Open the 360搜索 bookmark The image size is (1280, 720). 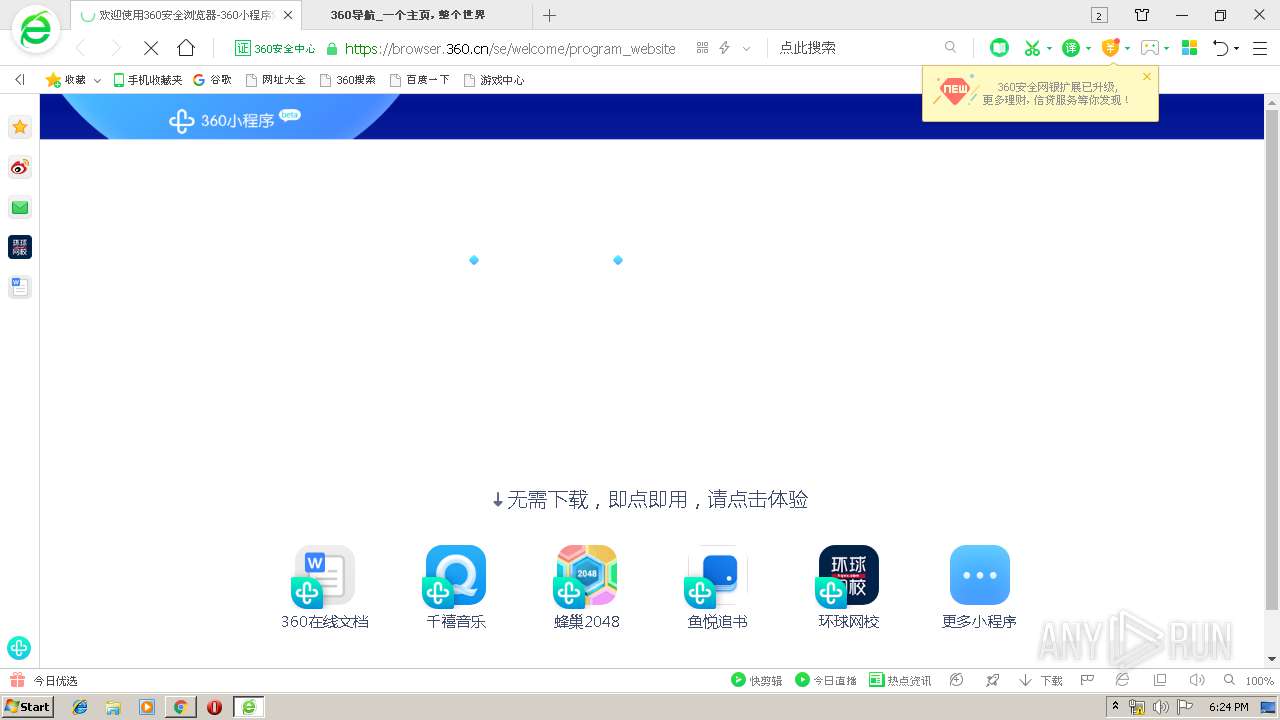point(347,80)
